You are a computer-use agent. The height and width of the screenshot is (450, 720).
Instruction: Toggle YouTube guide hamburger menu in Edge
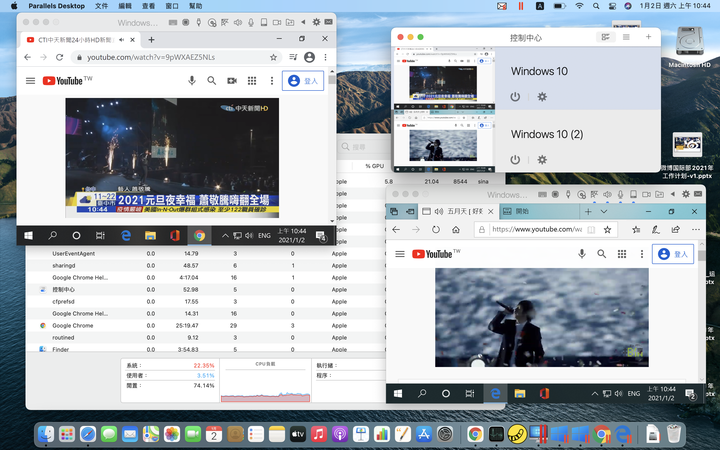[x=400, y=254]
